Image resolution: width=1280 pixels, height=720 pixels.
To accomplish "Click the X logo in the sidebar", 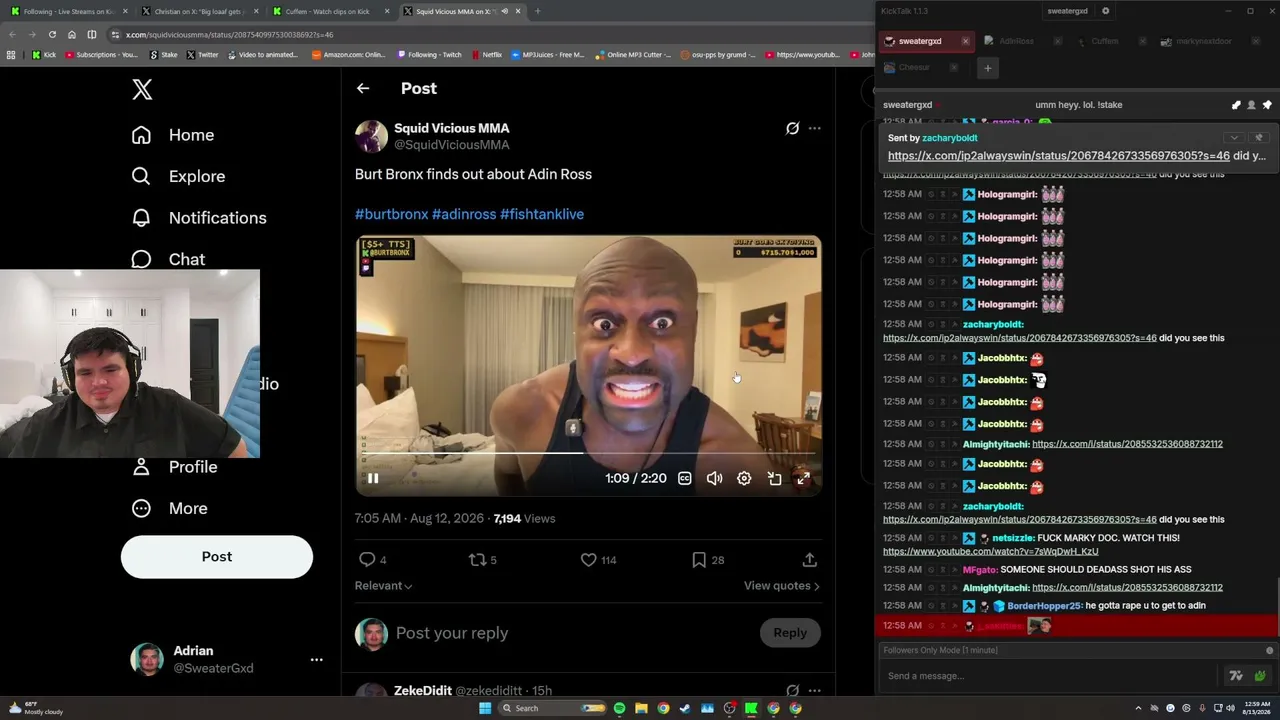I will point(142,89).
